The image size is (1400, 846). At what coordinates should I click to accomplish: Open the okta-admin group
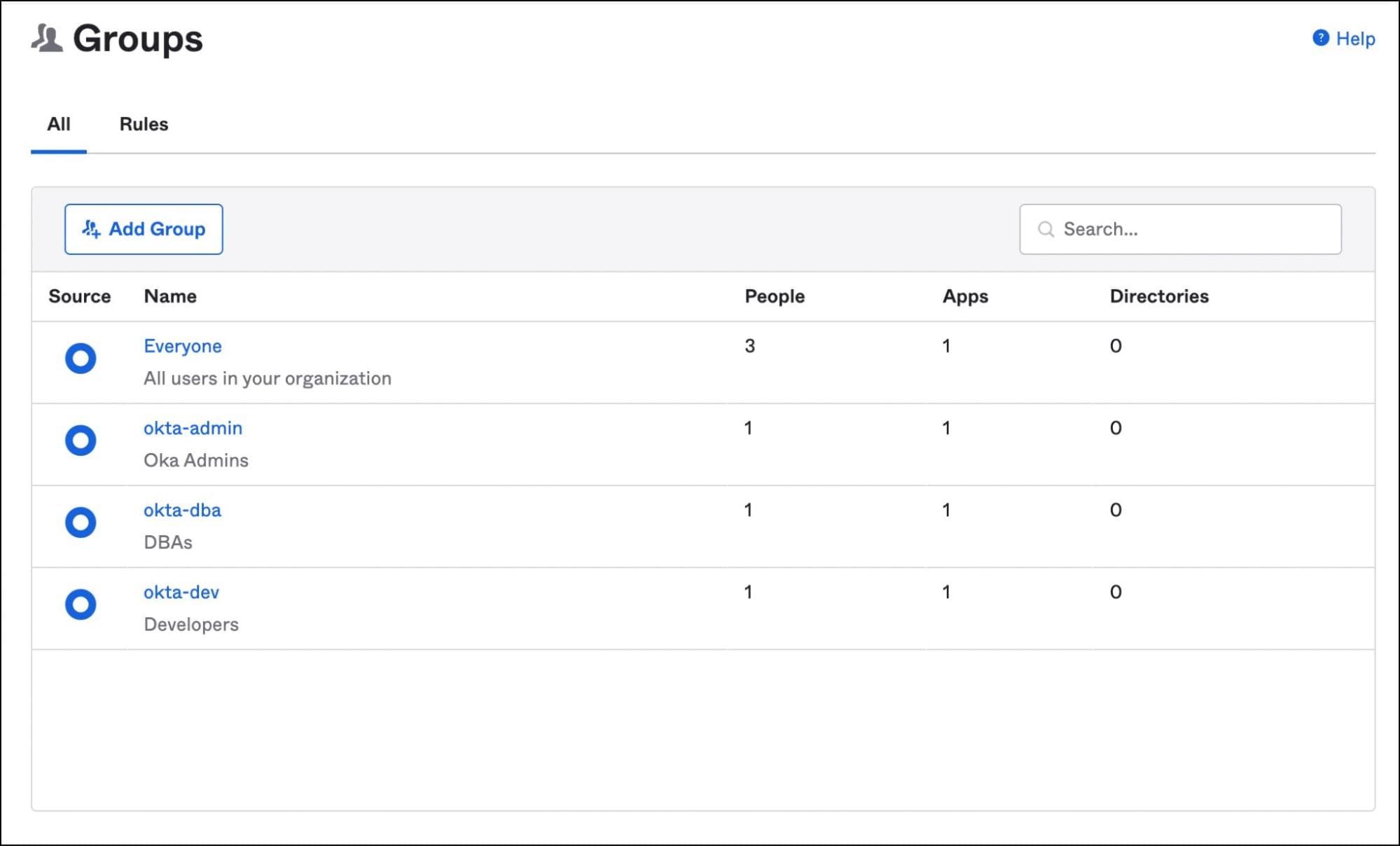coord(193,428)
